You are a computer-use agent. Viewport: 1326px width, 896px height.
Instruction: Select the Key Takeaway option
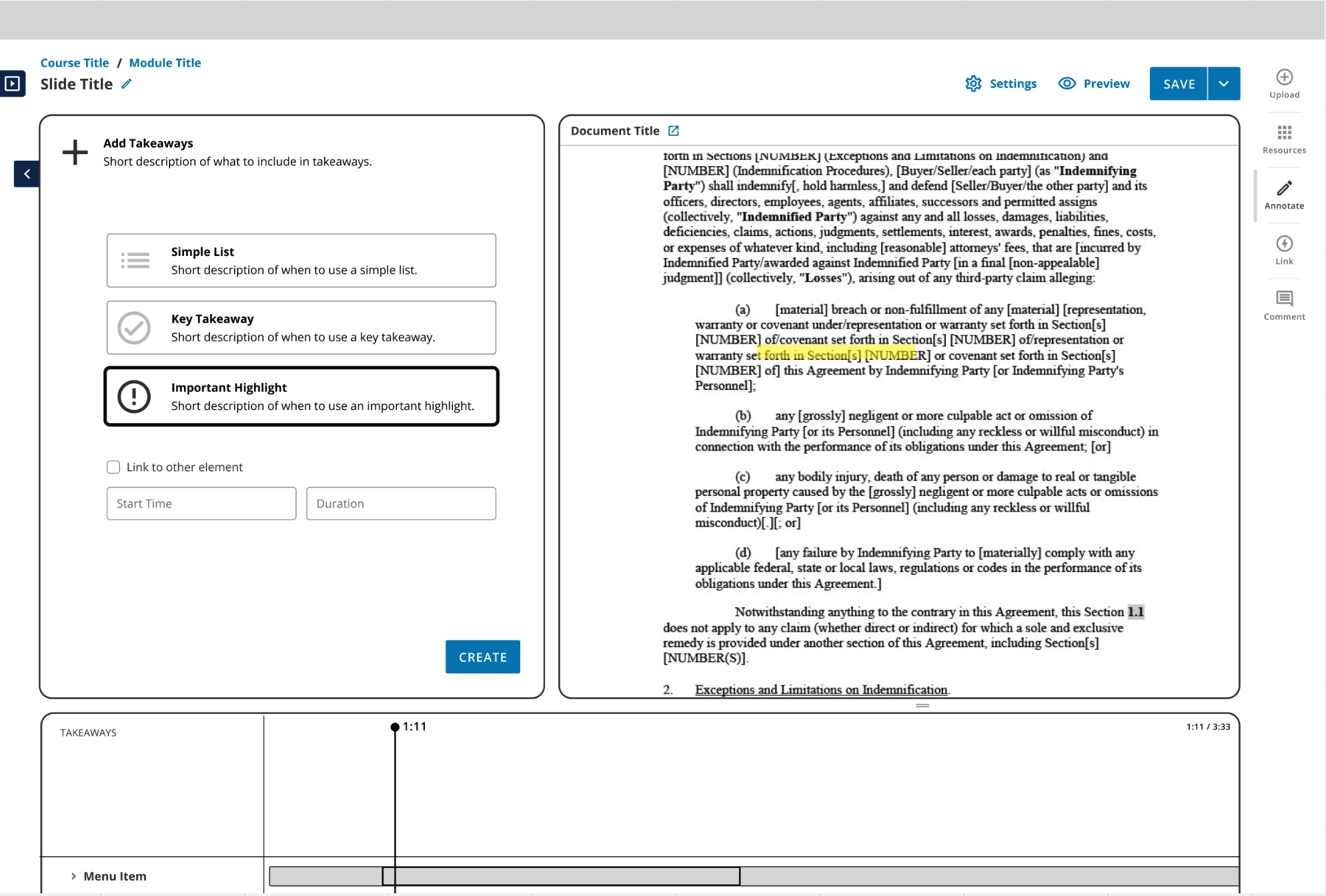point(301,327)
